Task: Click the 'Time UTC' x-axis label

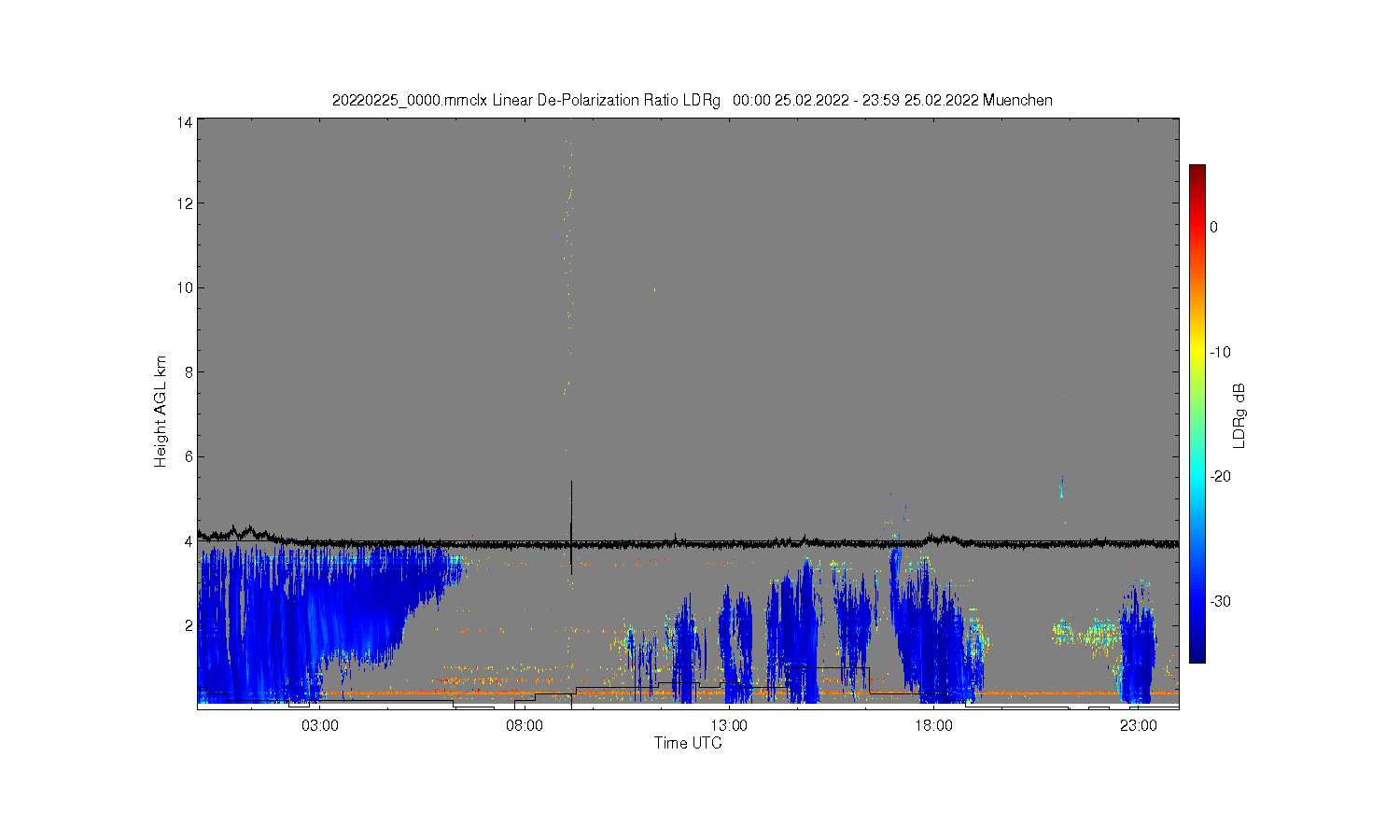Action: click(688, 743)
